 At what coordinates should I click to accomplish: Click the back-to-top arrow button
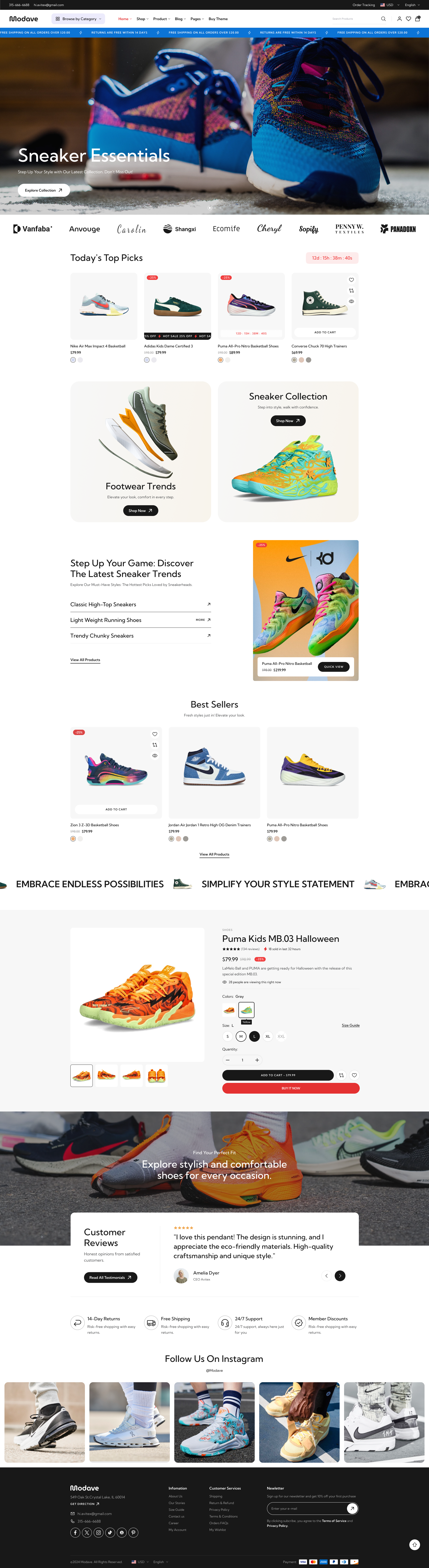point(414,1544)
